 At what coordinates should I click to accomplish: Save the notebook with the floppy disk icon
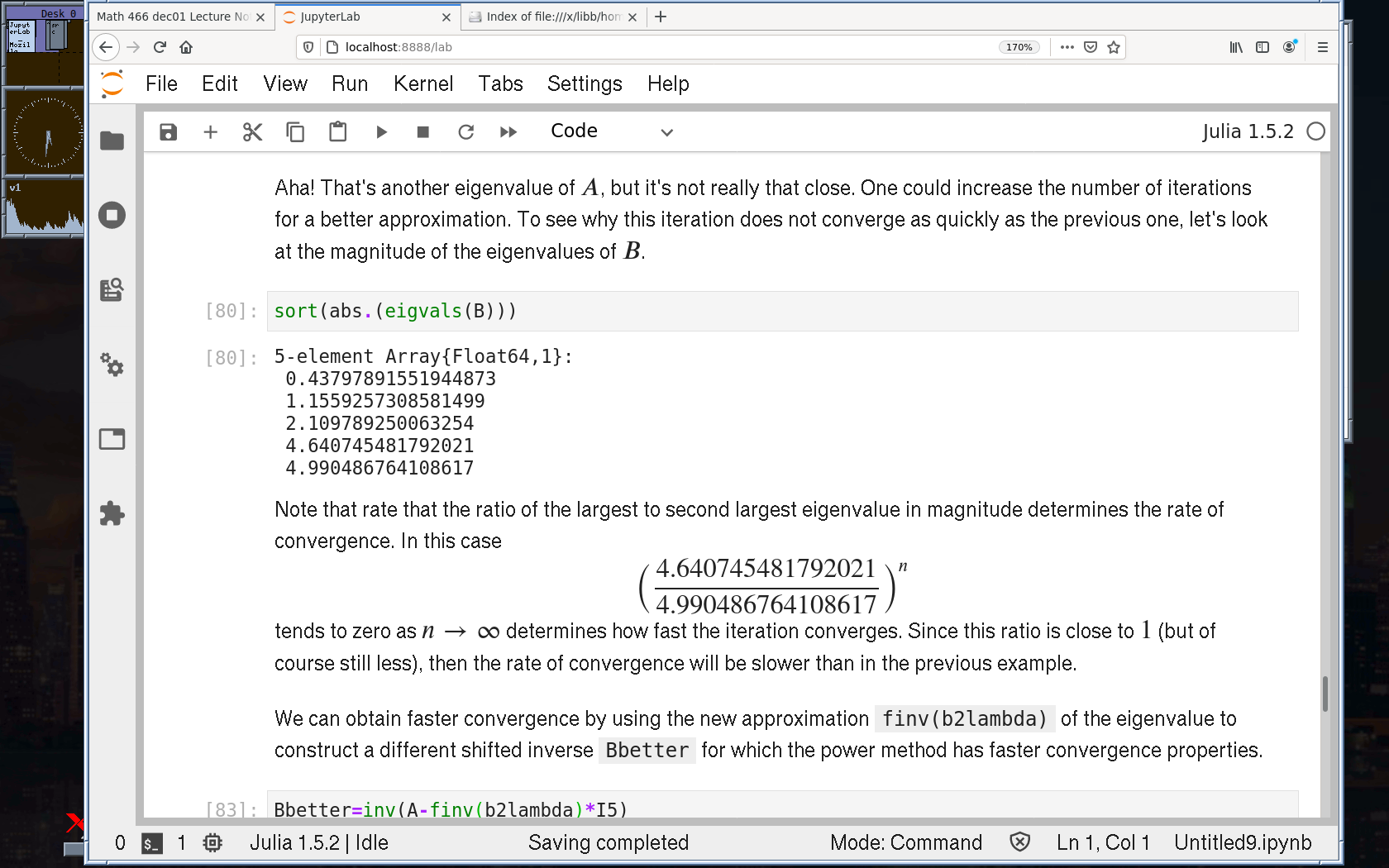tap(169, 132)
